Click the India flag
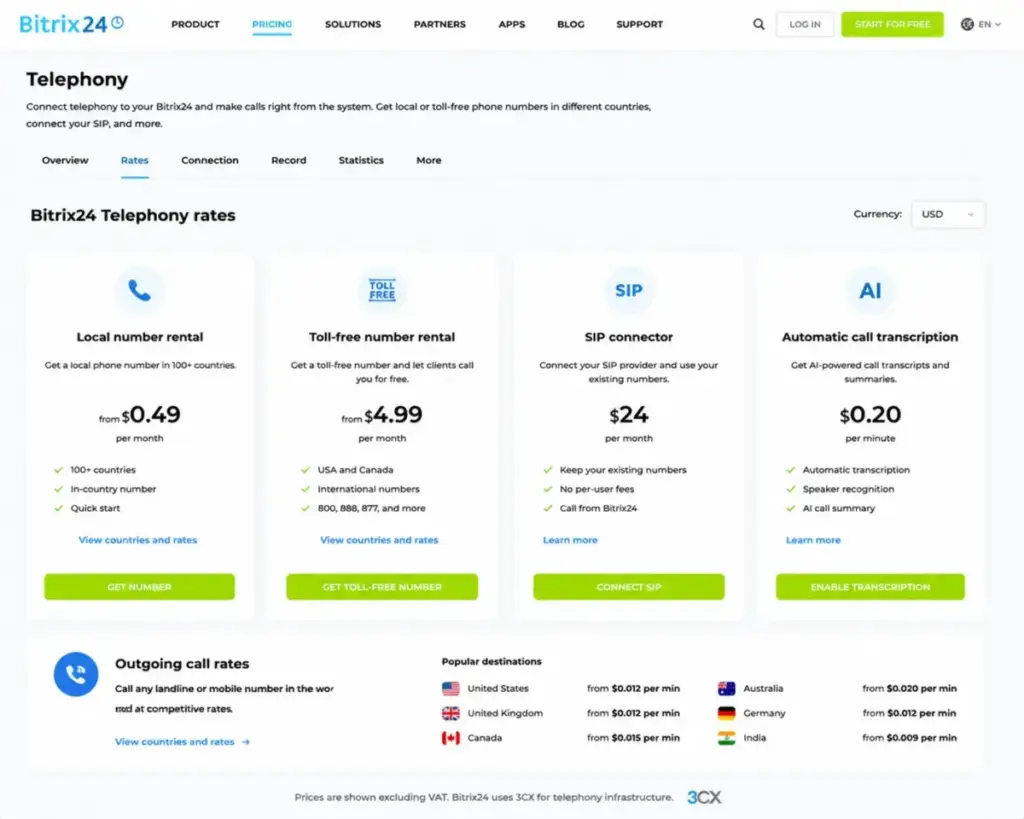 pyautogui.click(x=726, y=738)
